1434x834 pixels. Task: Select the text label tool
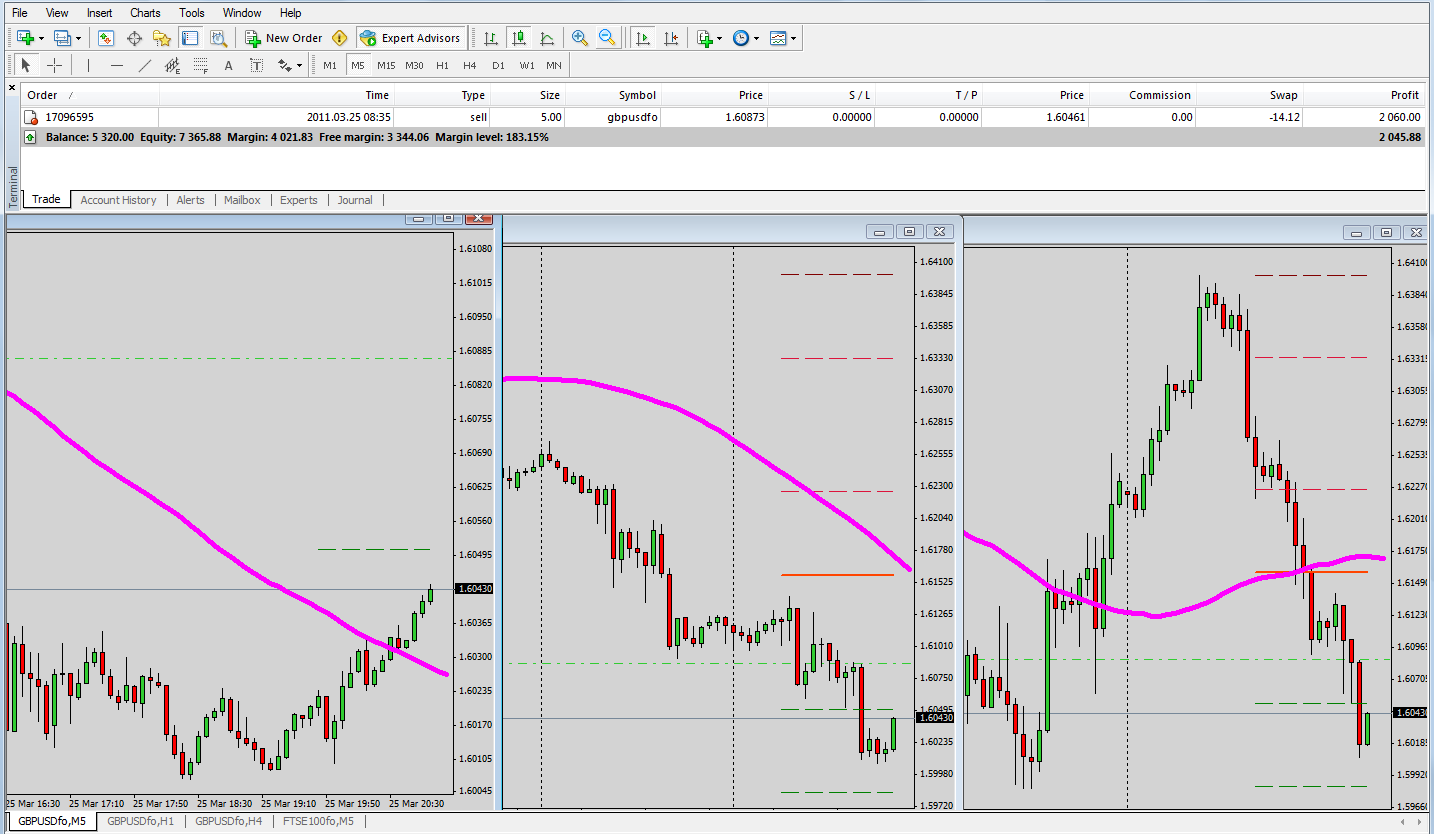point(257,65)
